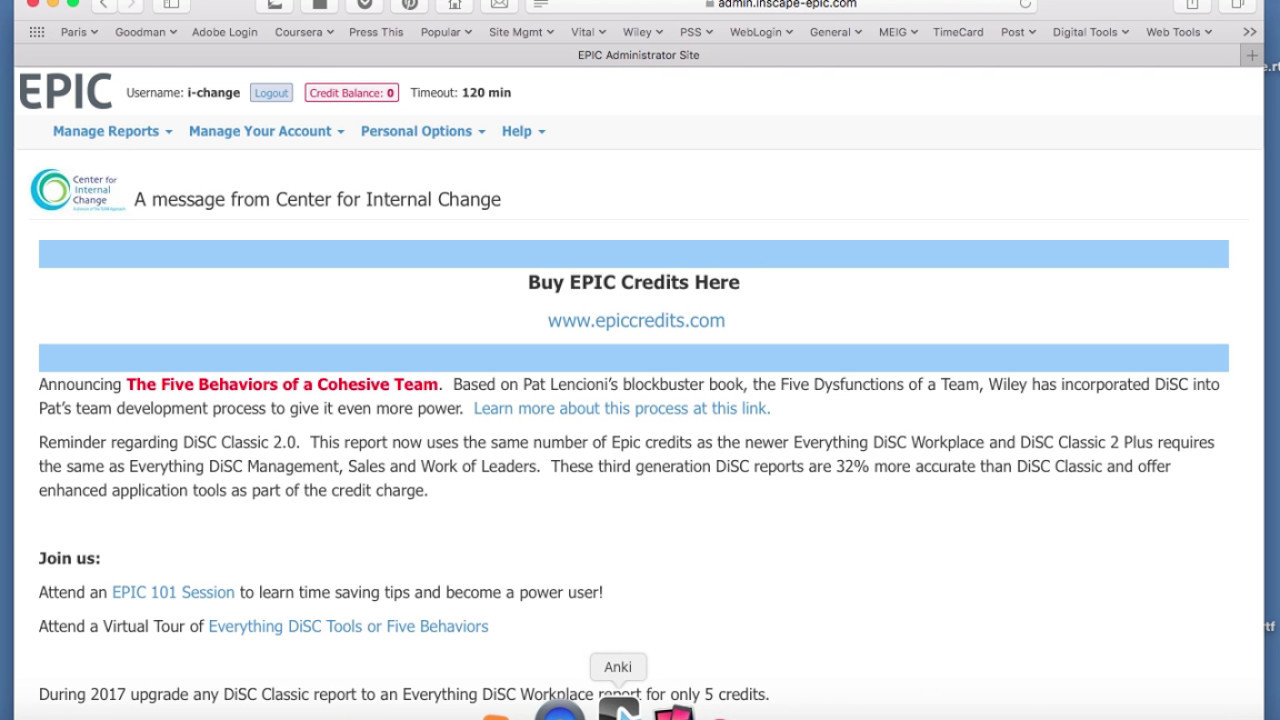Expand the WebLogin bookmarks folder
1280x720 pixels.
click(x=761, y=32)
